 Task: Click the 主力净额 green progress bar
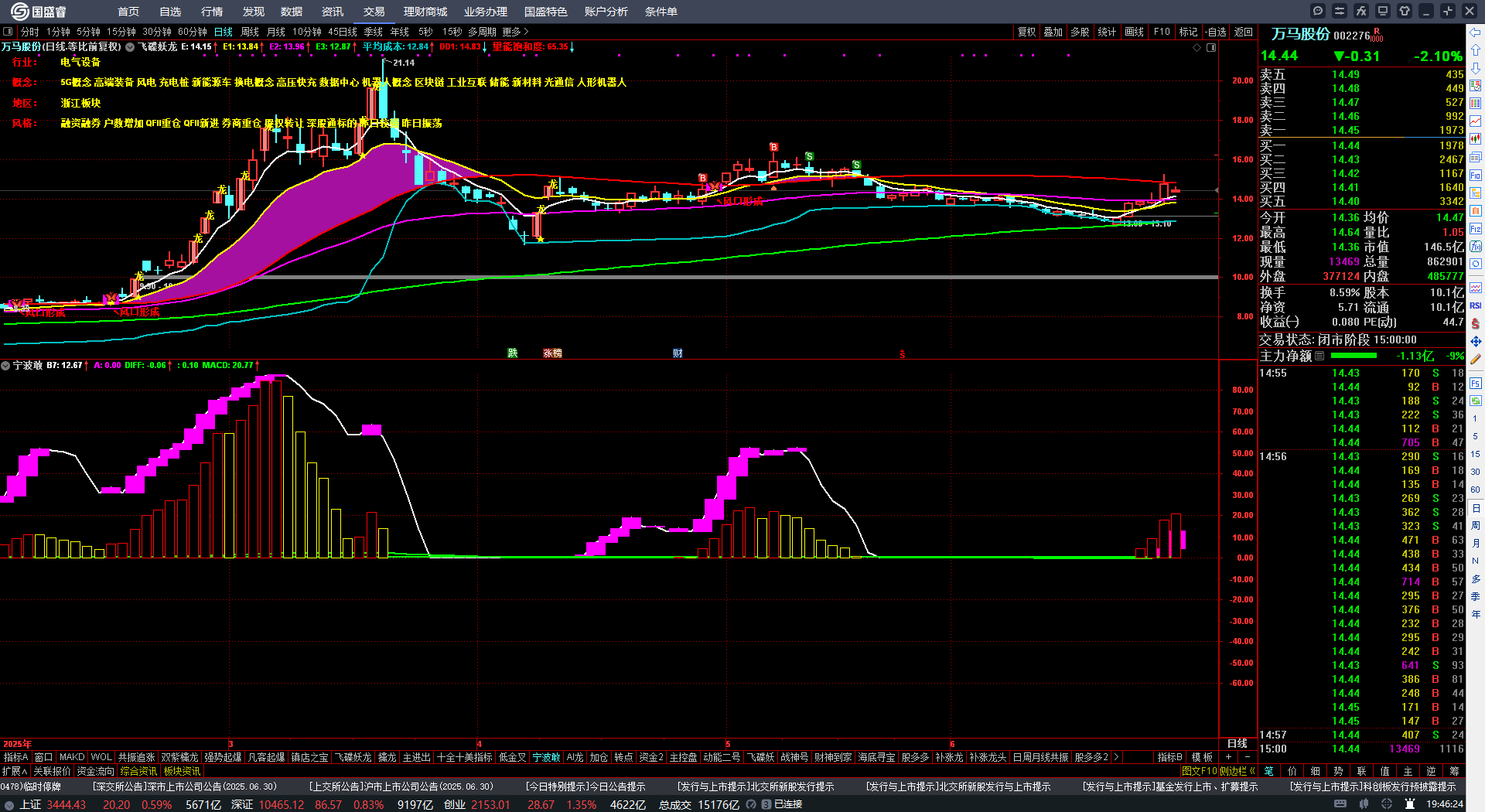point(1354,356)
